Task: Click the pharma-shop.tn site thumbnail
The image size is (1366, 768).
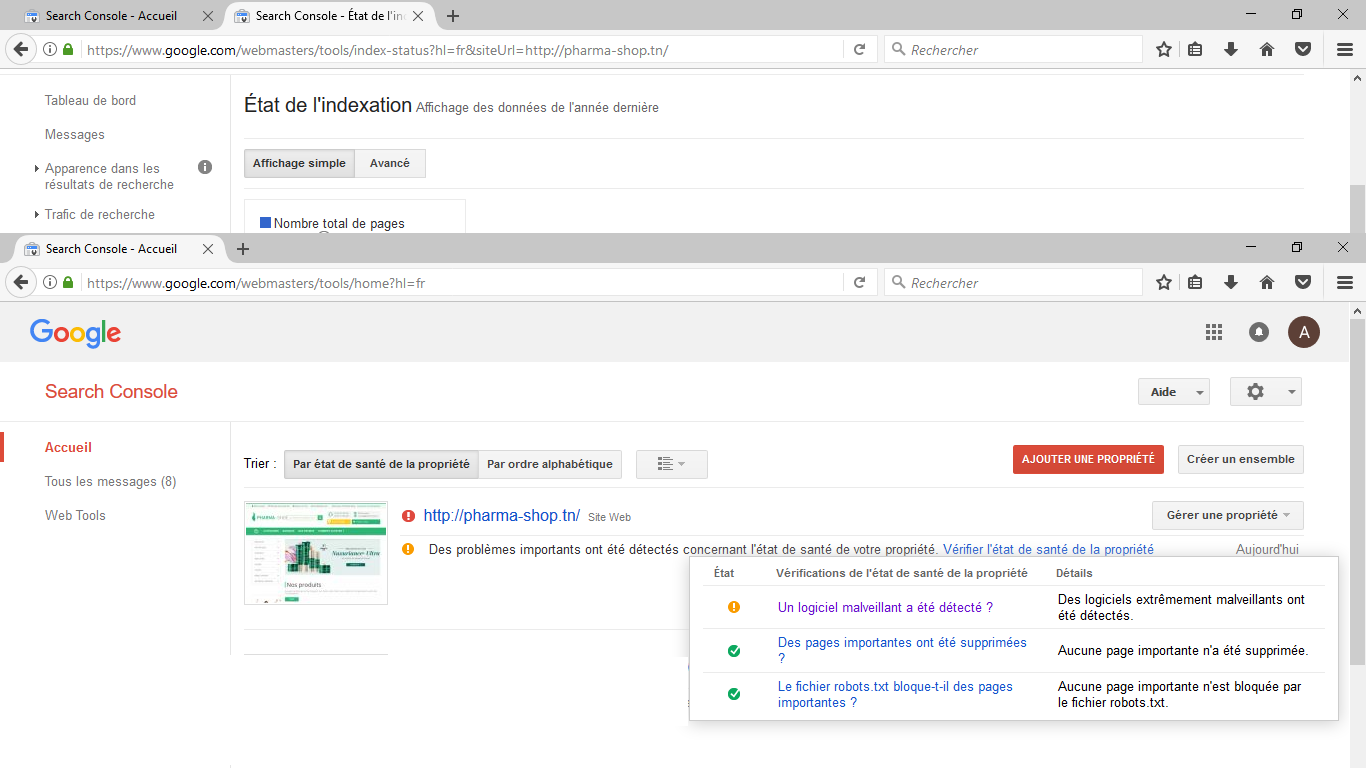Action: click(316, 553)
